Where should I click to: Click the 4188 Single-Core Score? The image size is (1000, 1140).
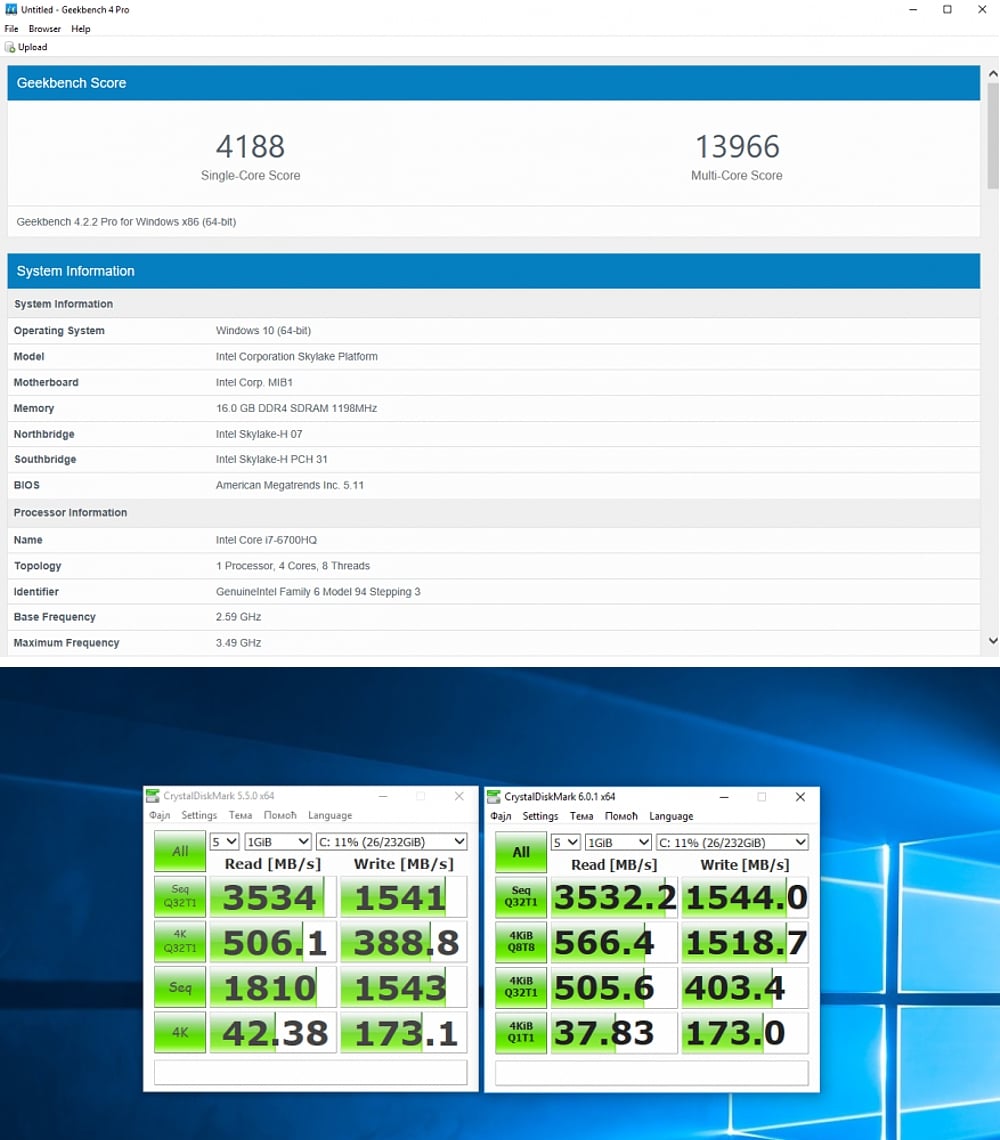point(250,147)
